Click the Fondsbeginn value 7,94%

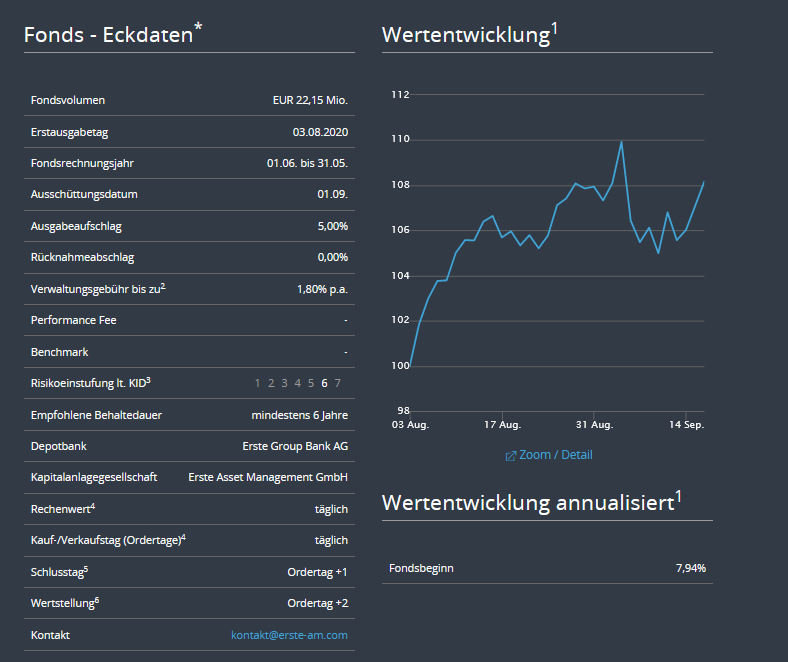tap(690, 568)
